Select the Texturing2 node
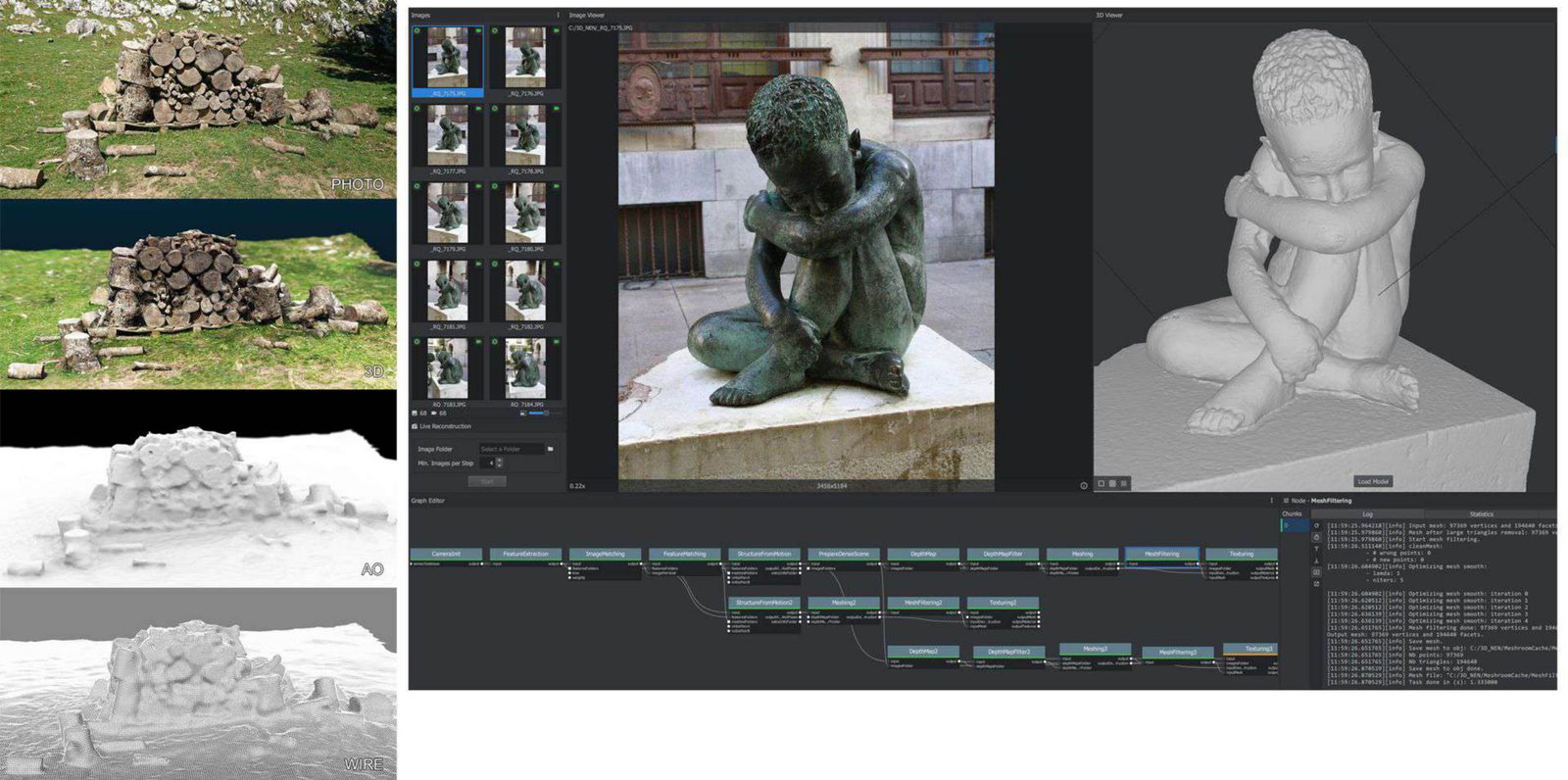This screenshot has width=1568, height=780. [x=1003, y=603]
